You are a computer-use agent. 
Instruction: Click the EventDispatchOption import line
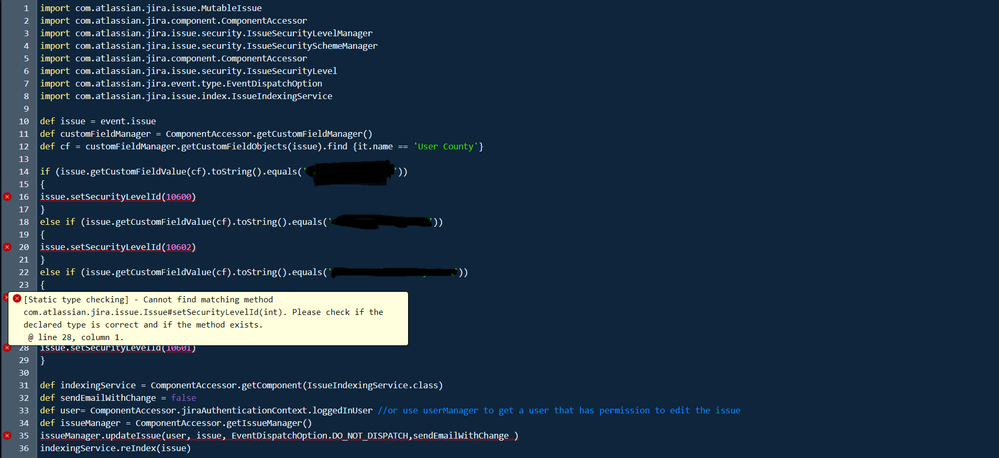tap(180, 83)
